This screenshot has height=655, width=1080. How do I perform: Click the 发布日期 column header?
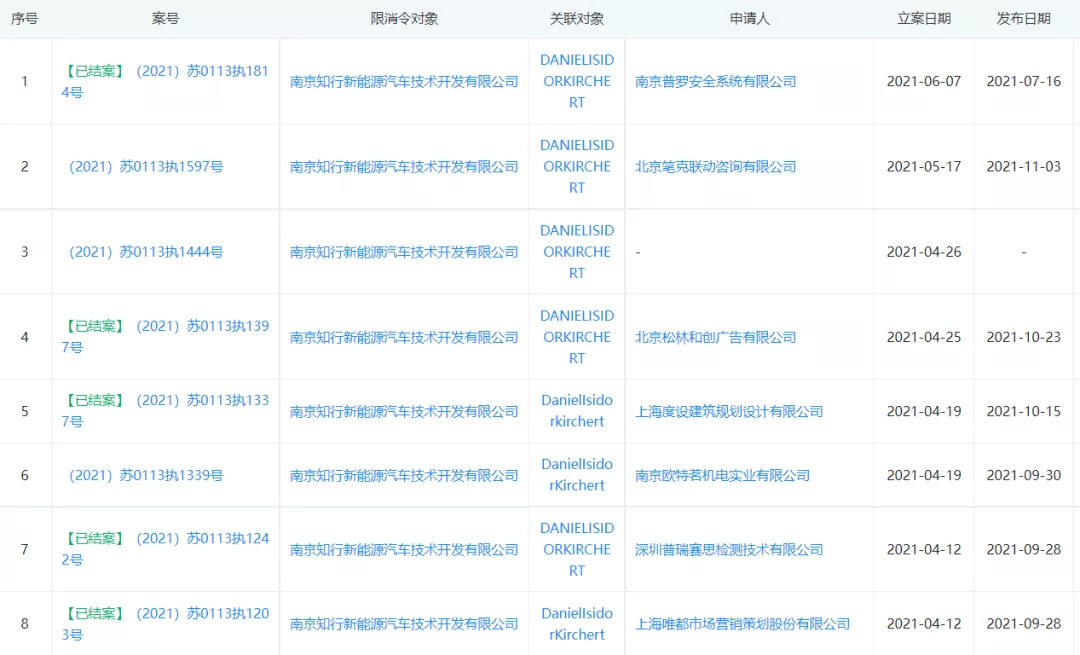(1023, 19)
